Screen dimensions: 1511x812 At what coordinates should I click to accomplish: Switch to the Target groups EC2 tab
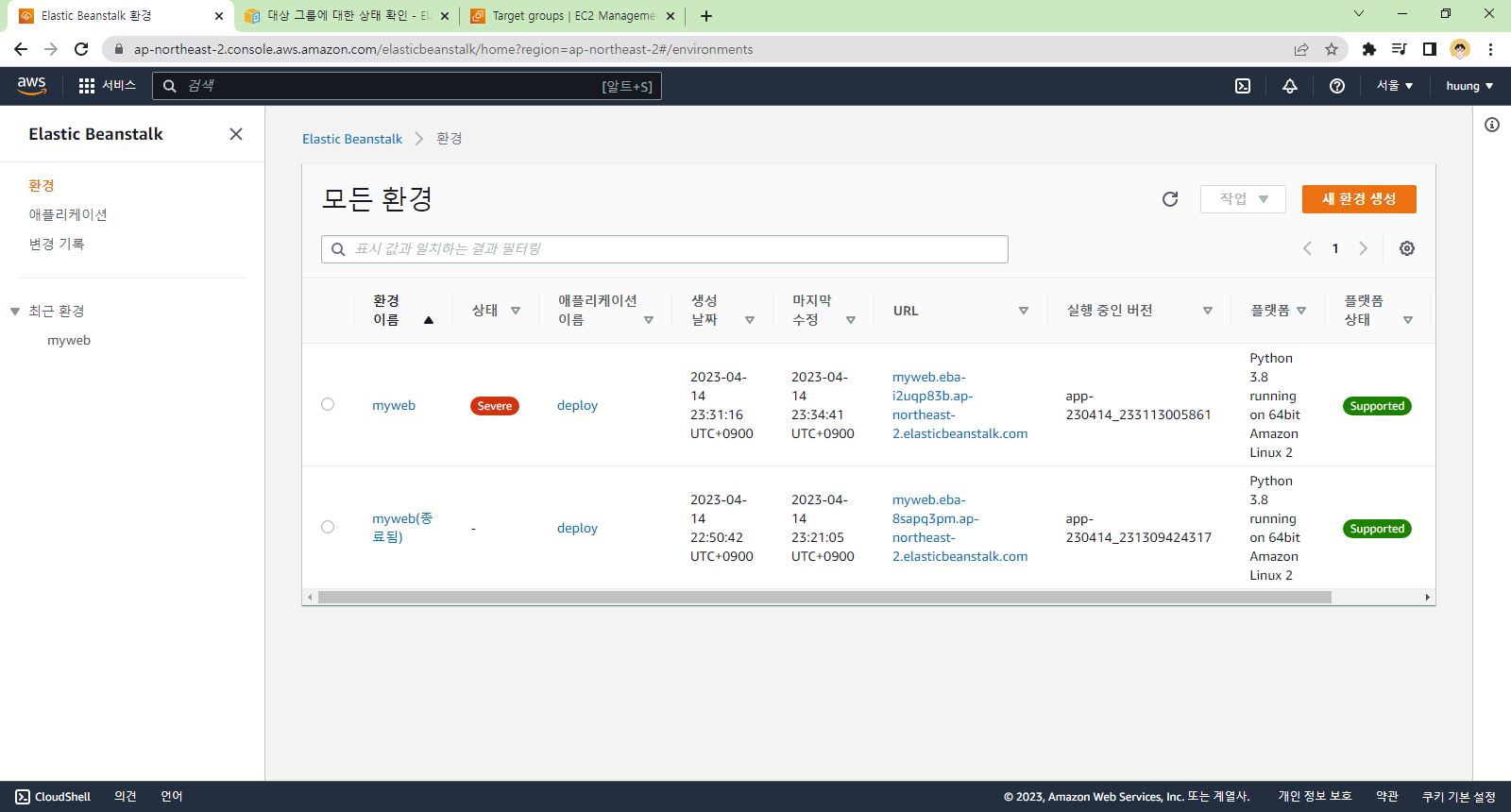(x=572, y=16)
